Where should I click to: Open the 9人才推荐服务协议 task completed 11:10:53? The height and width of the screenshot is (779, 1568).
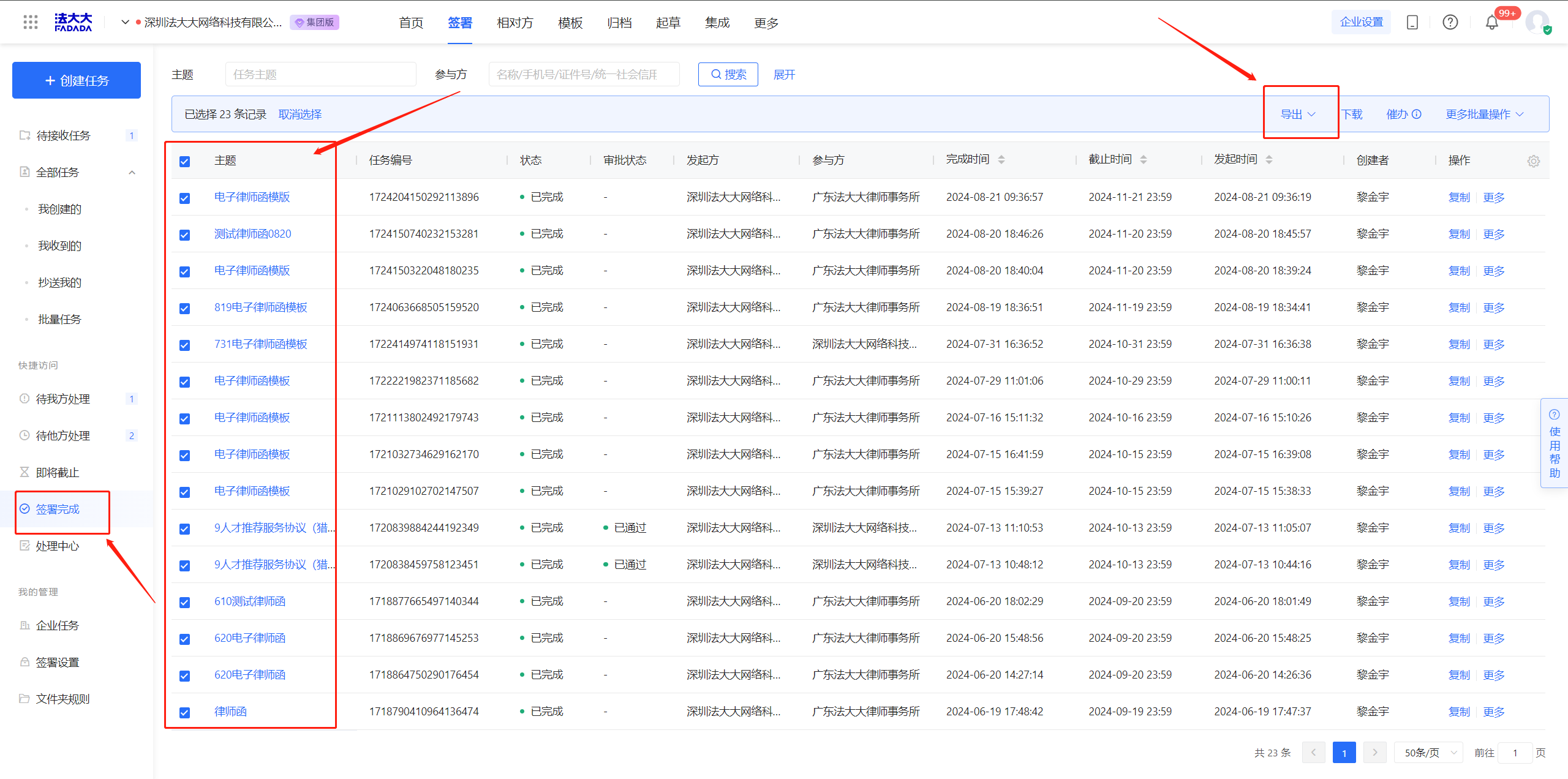point(274,528)
